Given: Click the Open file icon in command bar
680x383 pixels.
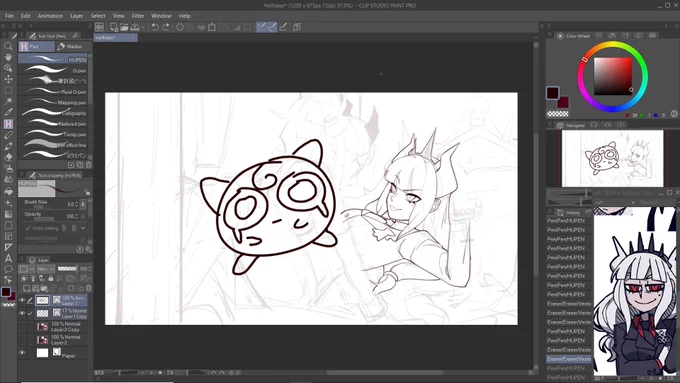Looking at the screenshot, I should point(124,27).
